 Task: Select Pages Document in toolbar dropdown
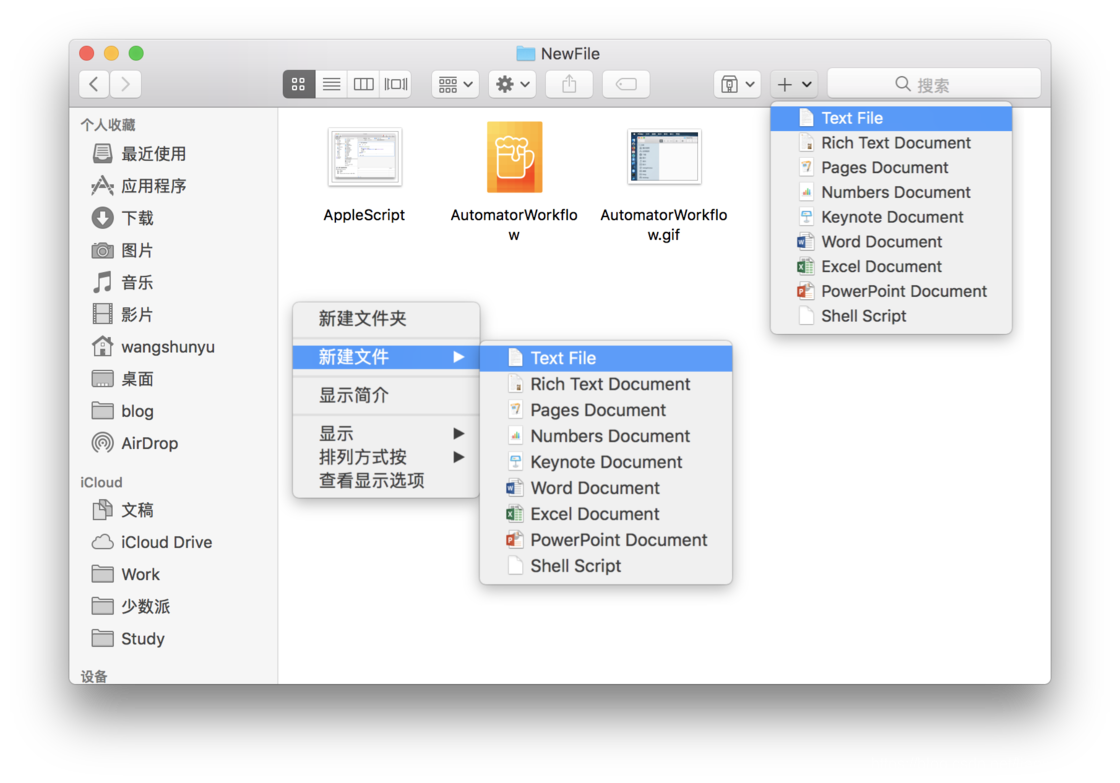[x=891, y=167]
